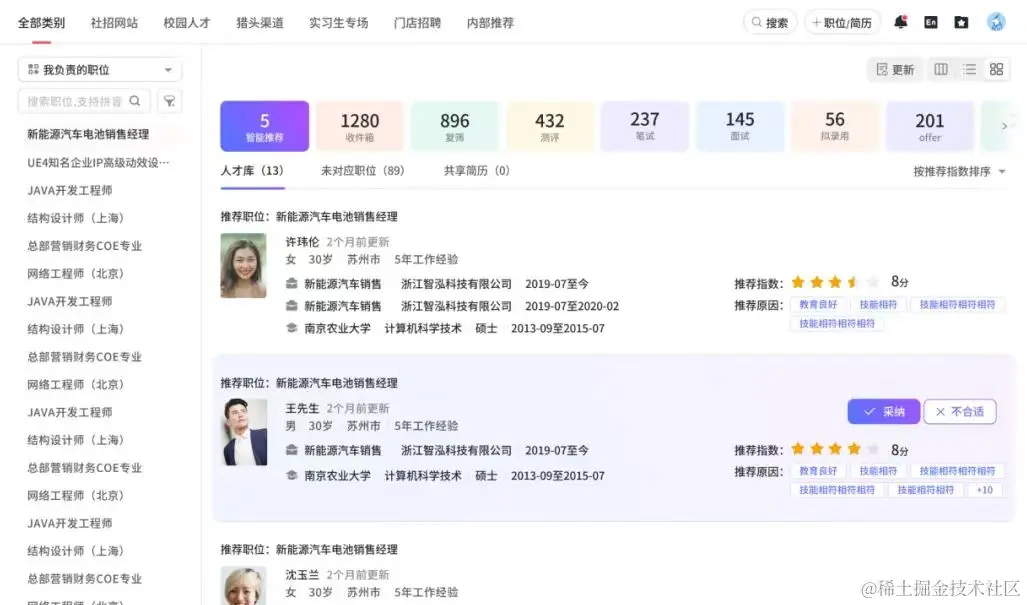This screenshot has height=605, width=1027.
Task: Select the 432 测评 stage card
Action: (x=550, y=126)
